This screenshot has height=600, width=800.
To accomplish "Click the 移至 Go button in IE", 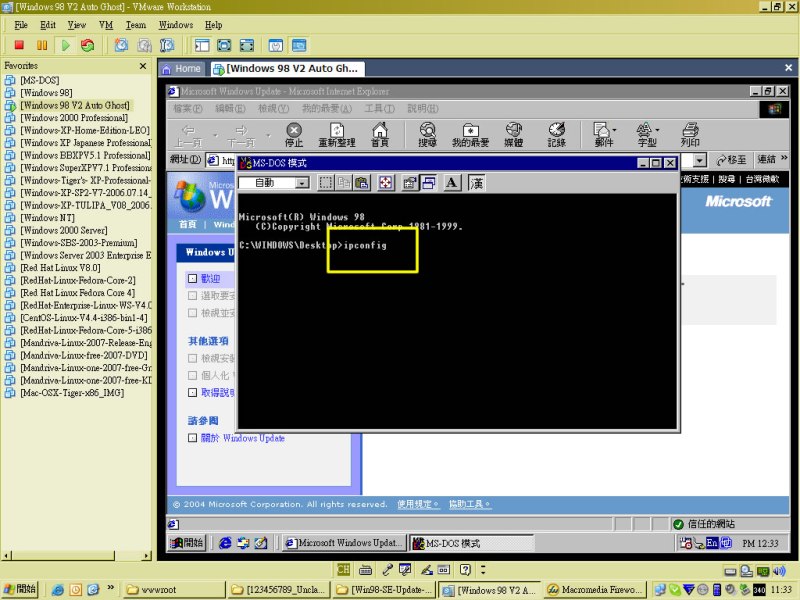I will tap(731, 160).
